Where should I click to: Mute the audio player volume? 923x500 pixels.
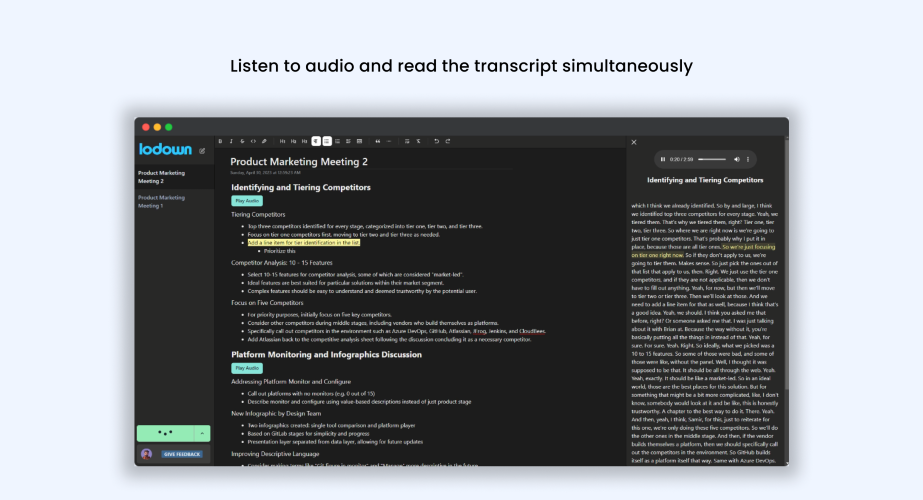[x=736, y=159]
